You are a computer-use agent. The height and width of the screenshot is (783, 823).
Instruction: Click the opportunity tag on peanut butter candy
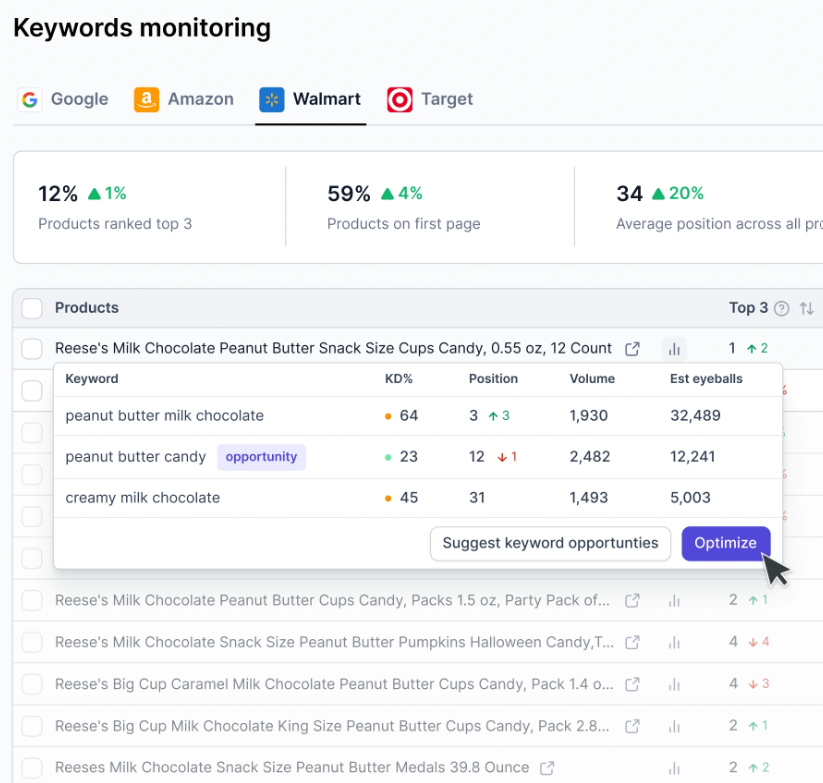click(x=261, y=457)
